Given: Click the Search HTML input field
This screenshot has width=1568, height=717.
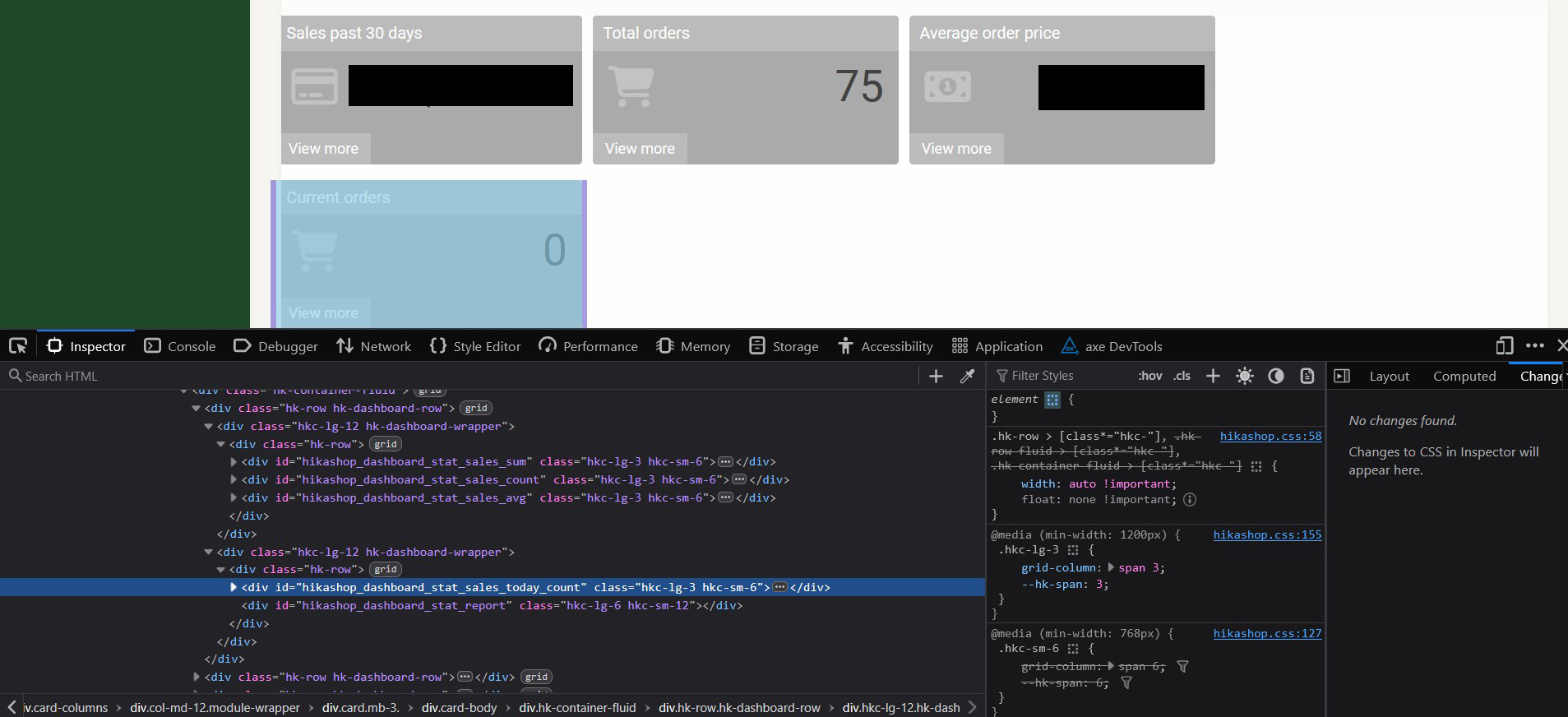Looking at the screenshot, I should coord(460,376).
